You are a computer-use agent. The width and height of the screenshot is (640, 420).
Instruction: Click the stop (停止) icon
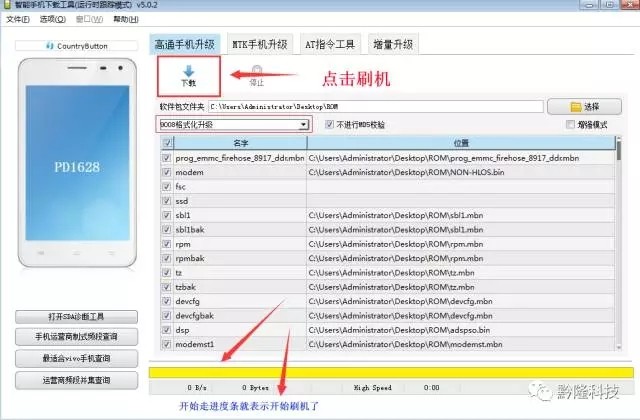coord(257,71)
